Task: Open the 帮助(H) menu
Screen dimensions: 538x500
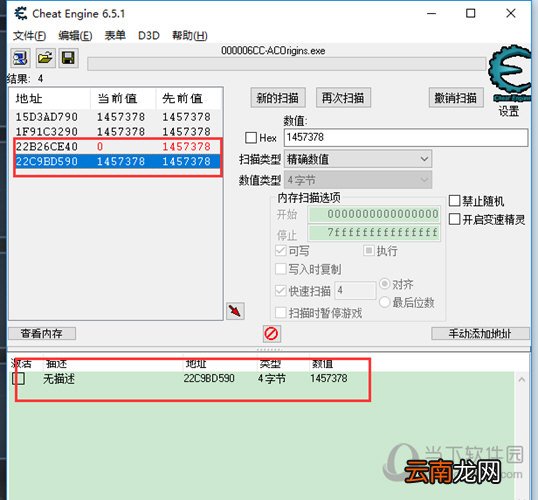Action: (x=190, y=35)
